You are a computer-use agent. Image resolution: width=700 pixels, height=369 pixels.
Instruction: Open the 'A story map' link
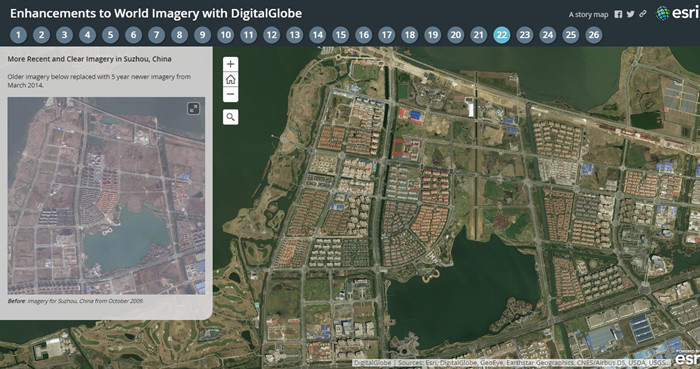pyautogui.click(x=588, y=15)
